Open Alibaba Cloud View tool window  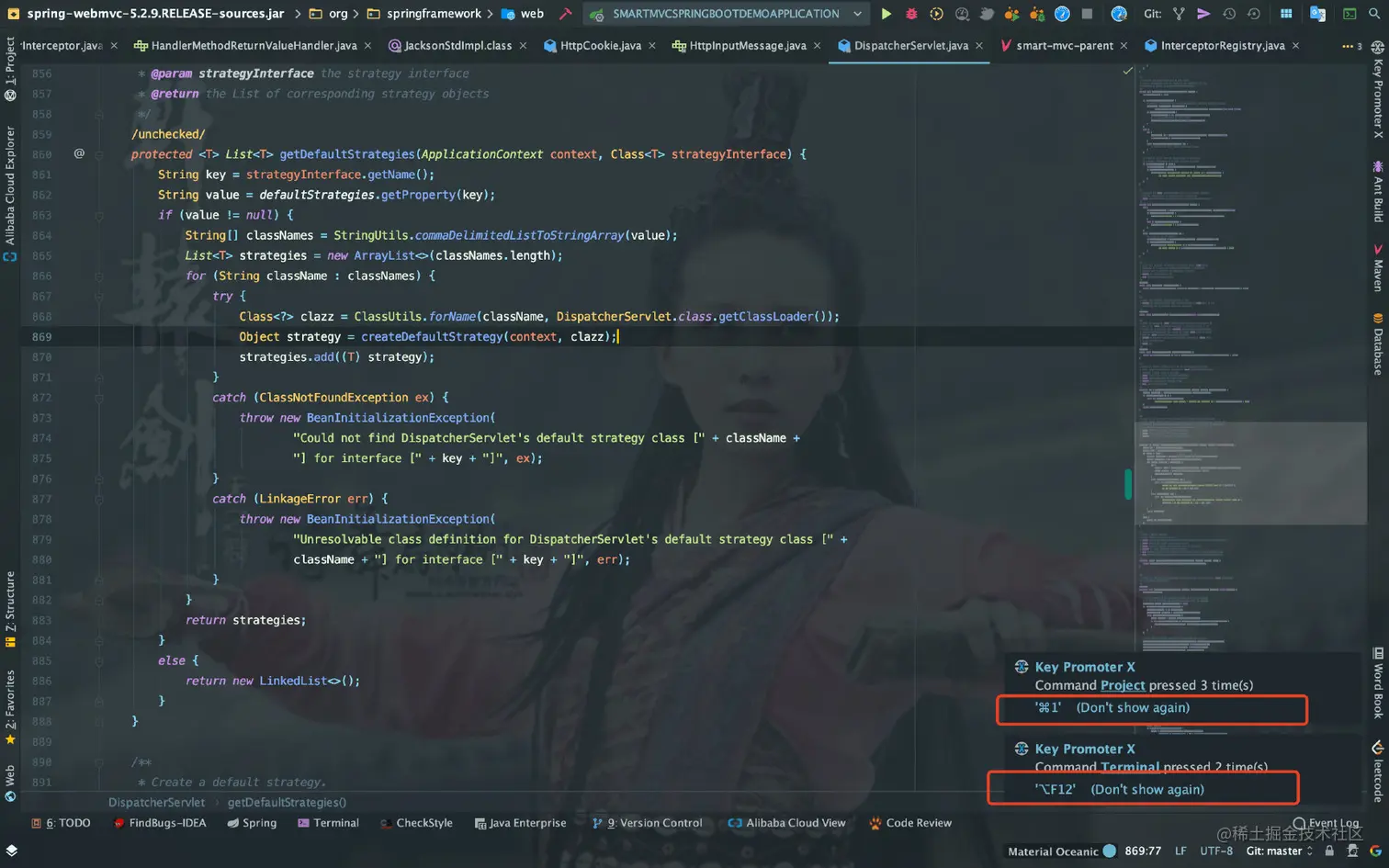pos(787,823)
